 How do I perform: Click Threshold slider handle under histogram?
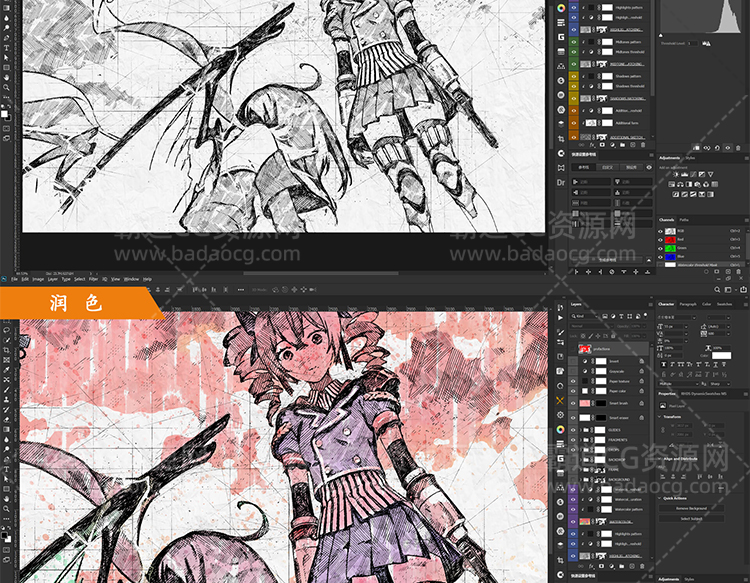tap(661, 35)
